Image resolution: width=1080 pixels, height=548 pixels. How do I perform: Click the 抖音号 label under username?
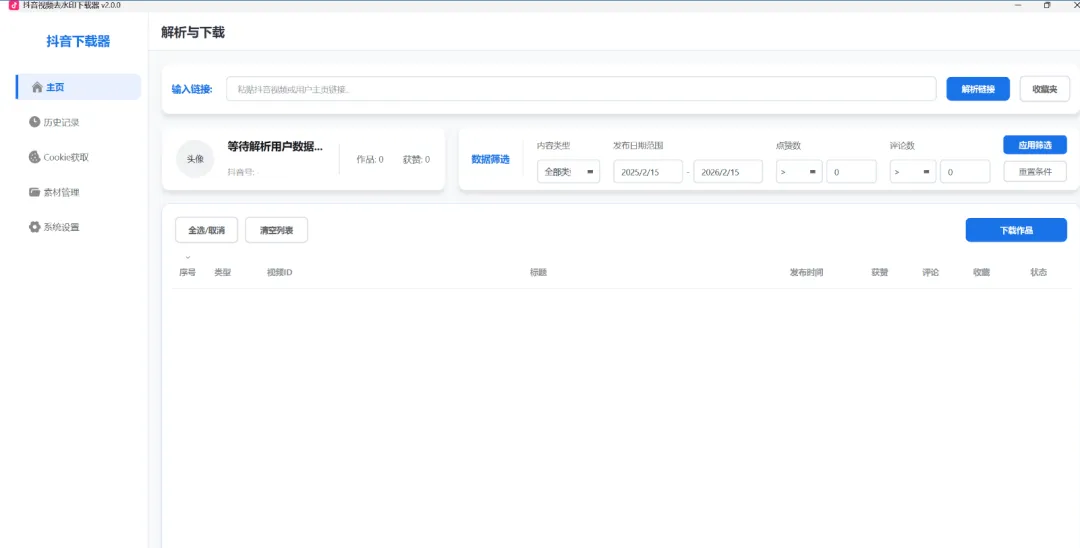[242, 172]
